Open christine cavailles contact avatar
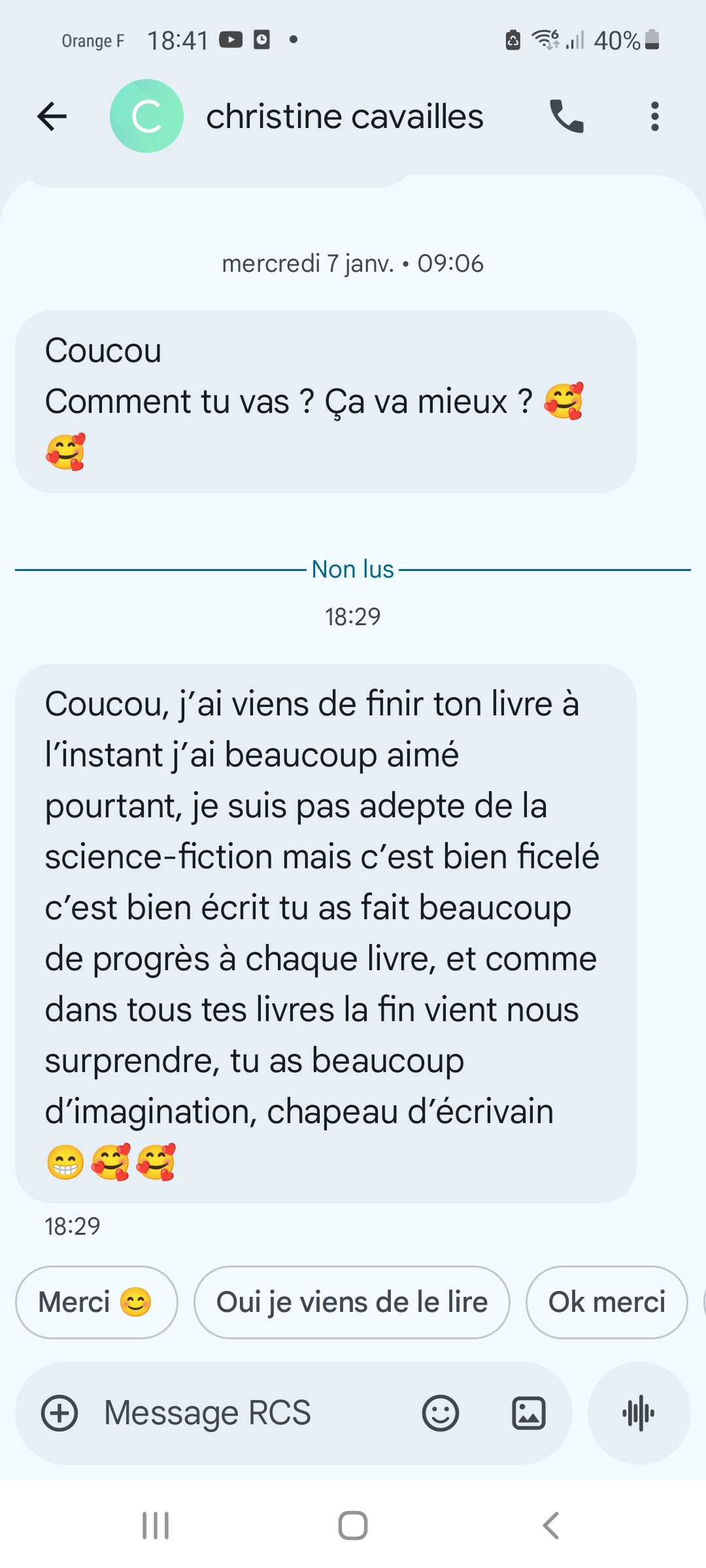Viewport: 706px width, 1568px height. click(146, 116)
